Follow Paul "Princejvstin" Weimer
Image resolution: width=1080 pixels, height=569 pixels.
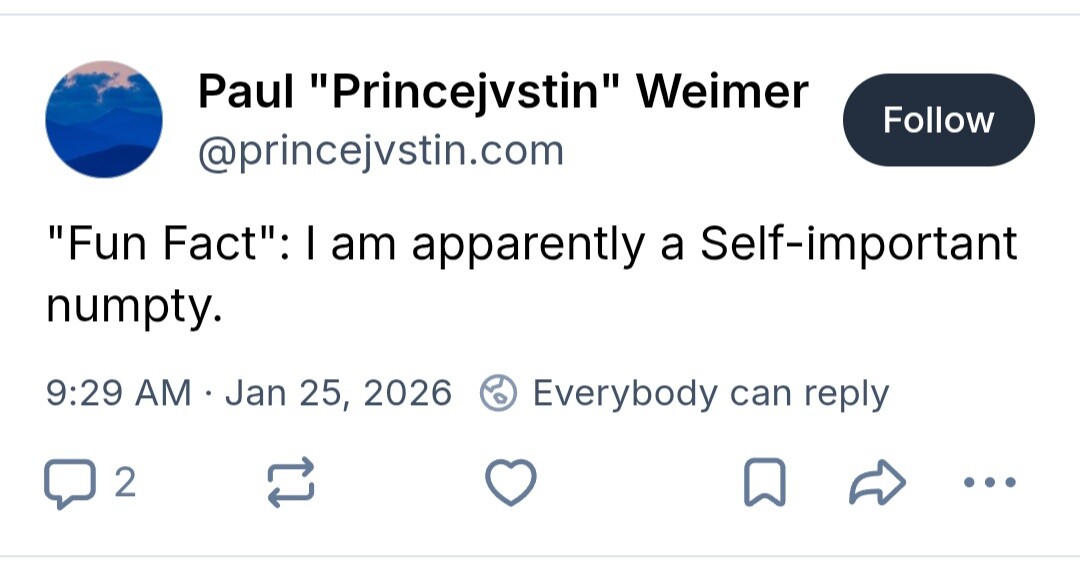(938, 120)
